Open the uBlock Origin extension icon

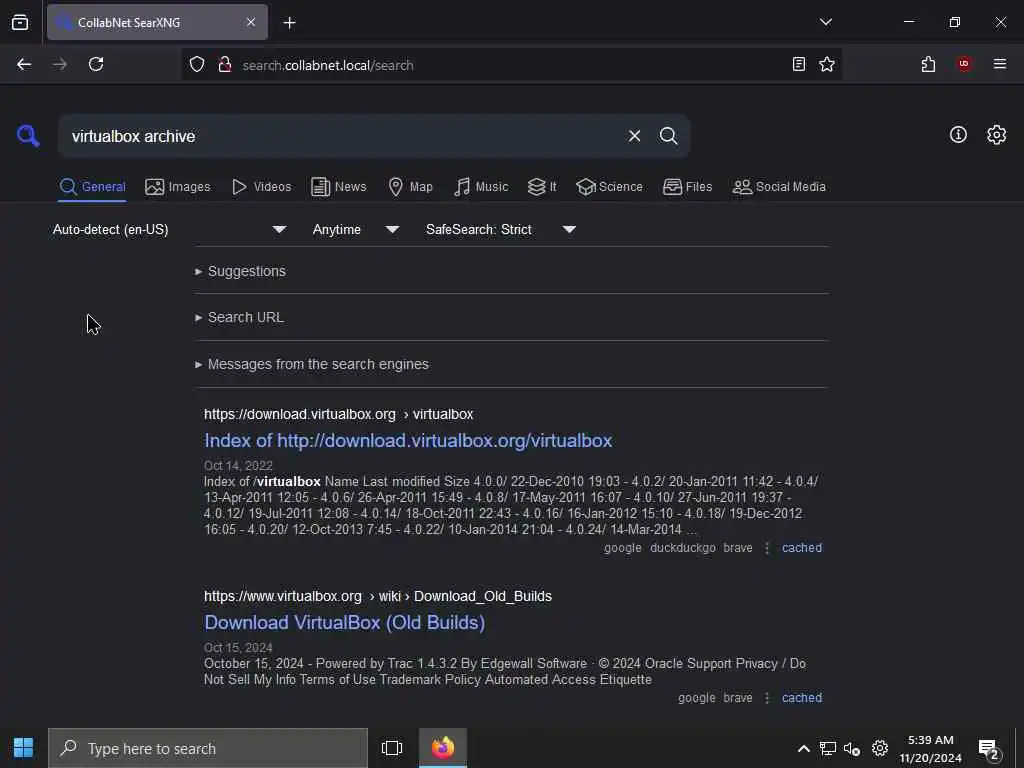[964, 64]
